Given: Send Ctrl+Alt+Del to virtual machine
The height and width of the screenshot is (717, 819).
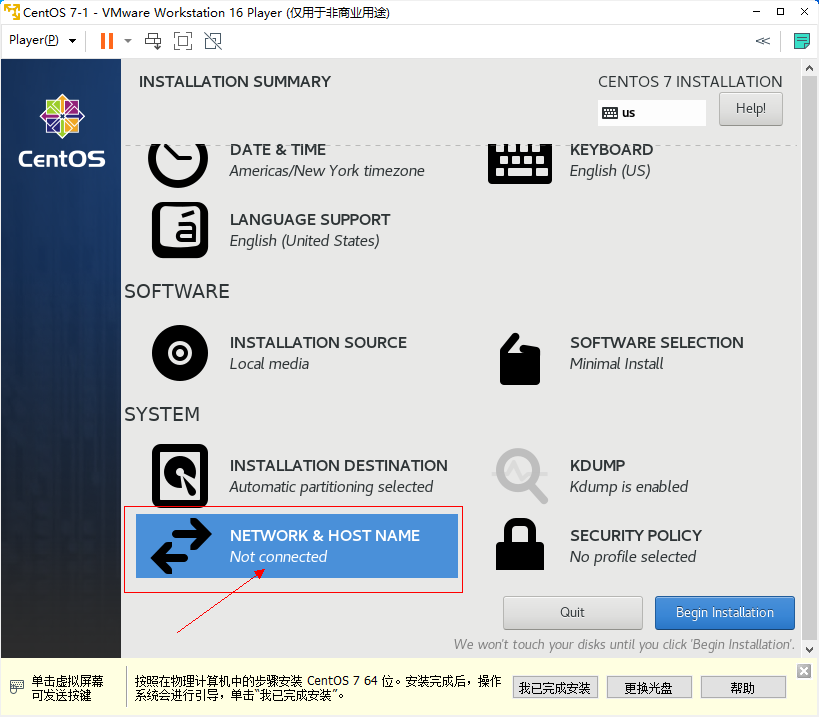Looking at the screenshot, I should 153,41.
